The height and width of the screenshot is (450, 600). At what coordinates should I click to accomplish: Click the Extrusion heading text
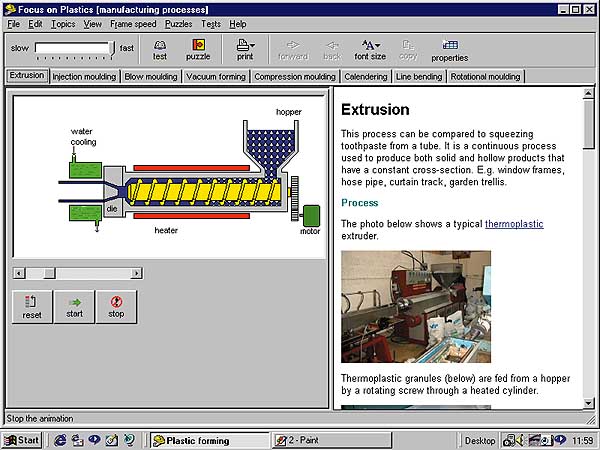[x=375, y=110]
